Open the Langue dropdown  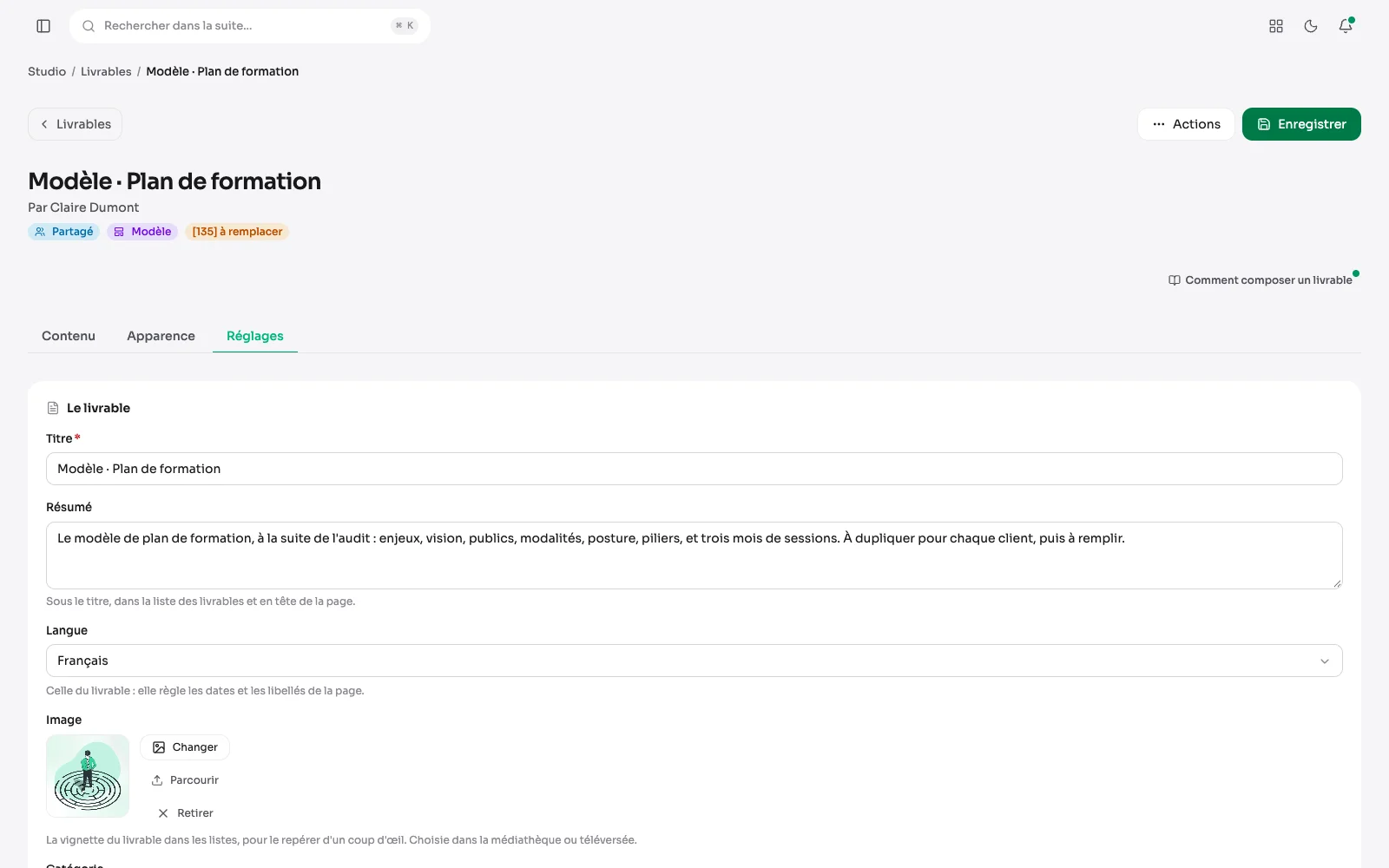pos(694,661)
